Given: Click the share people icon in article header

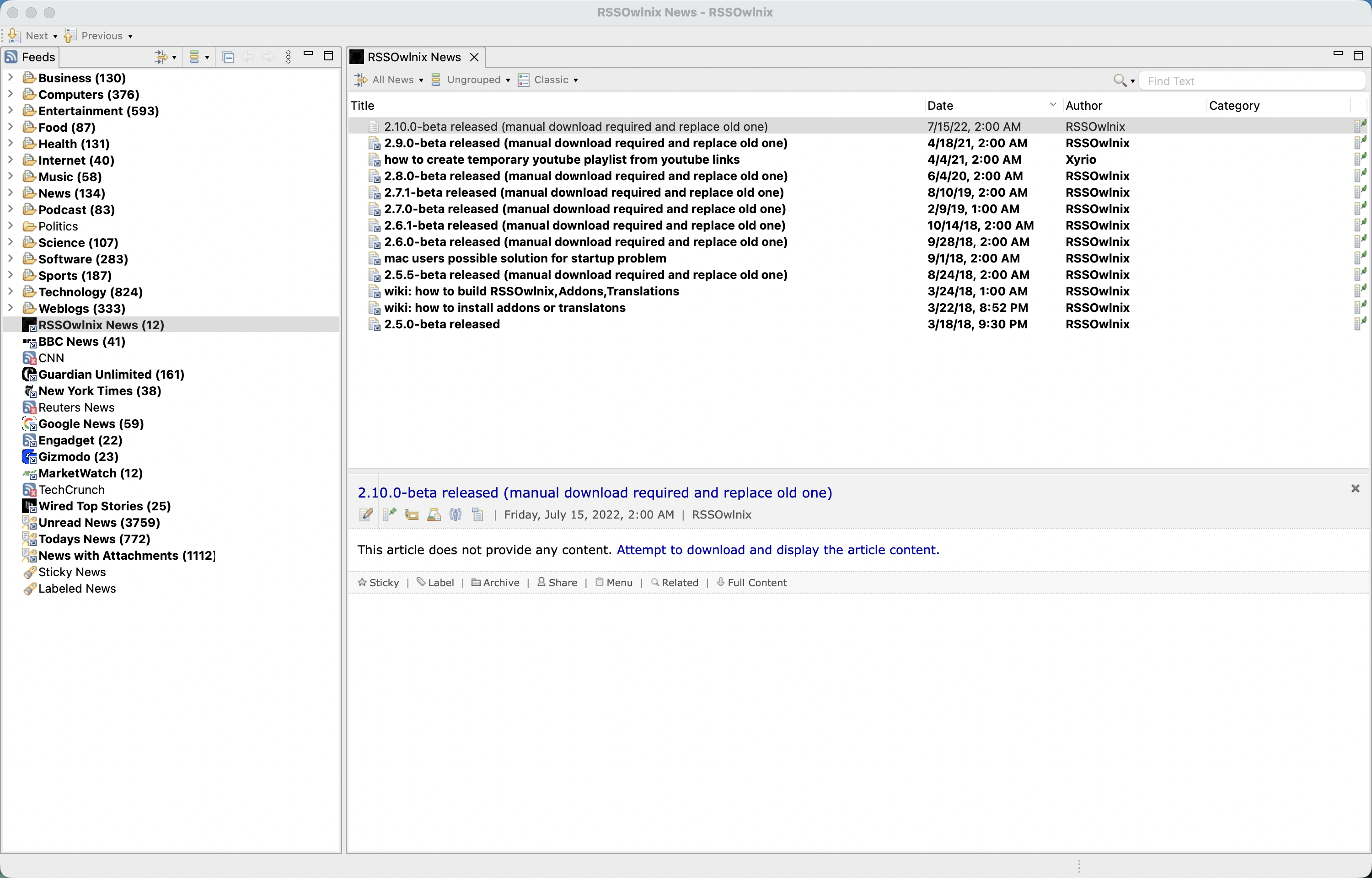Looking at the screenshot, I should [x=456, y=514].
